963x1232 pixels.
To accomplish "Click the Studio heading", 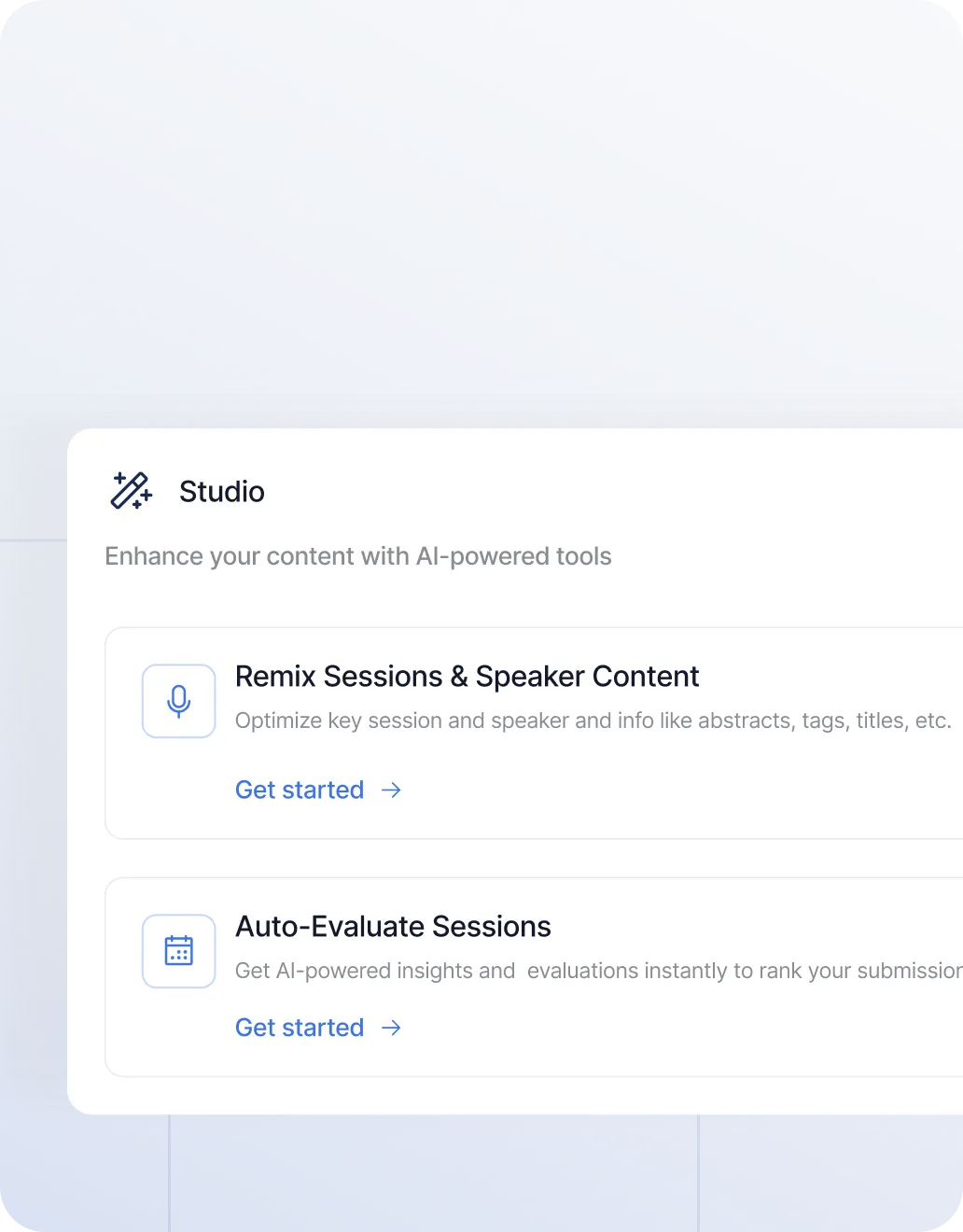I will click(x=221, y=491).
